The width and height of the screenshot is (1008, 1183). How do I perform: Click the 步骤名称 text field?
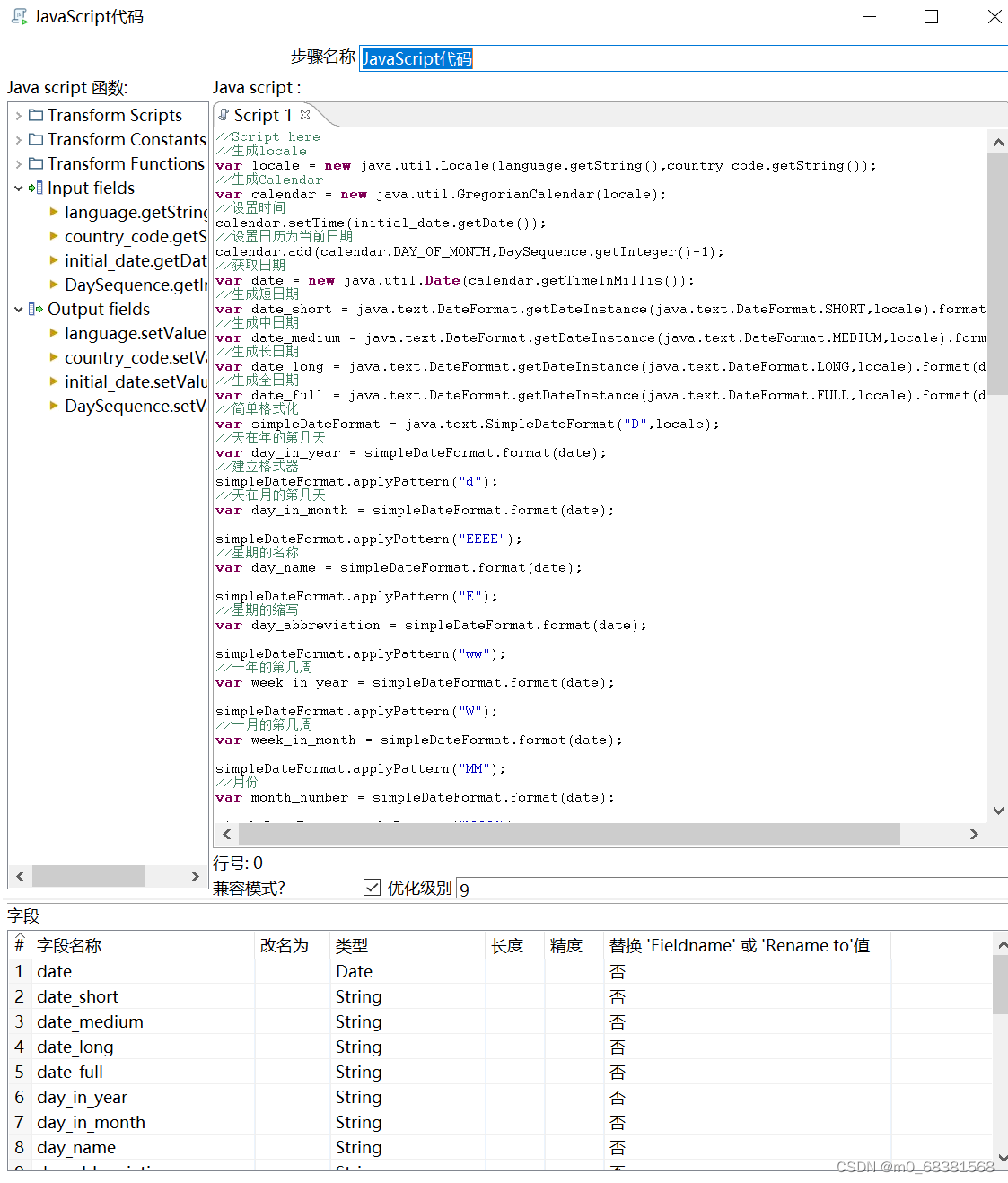(683, 58)
